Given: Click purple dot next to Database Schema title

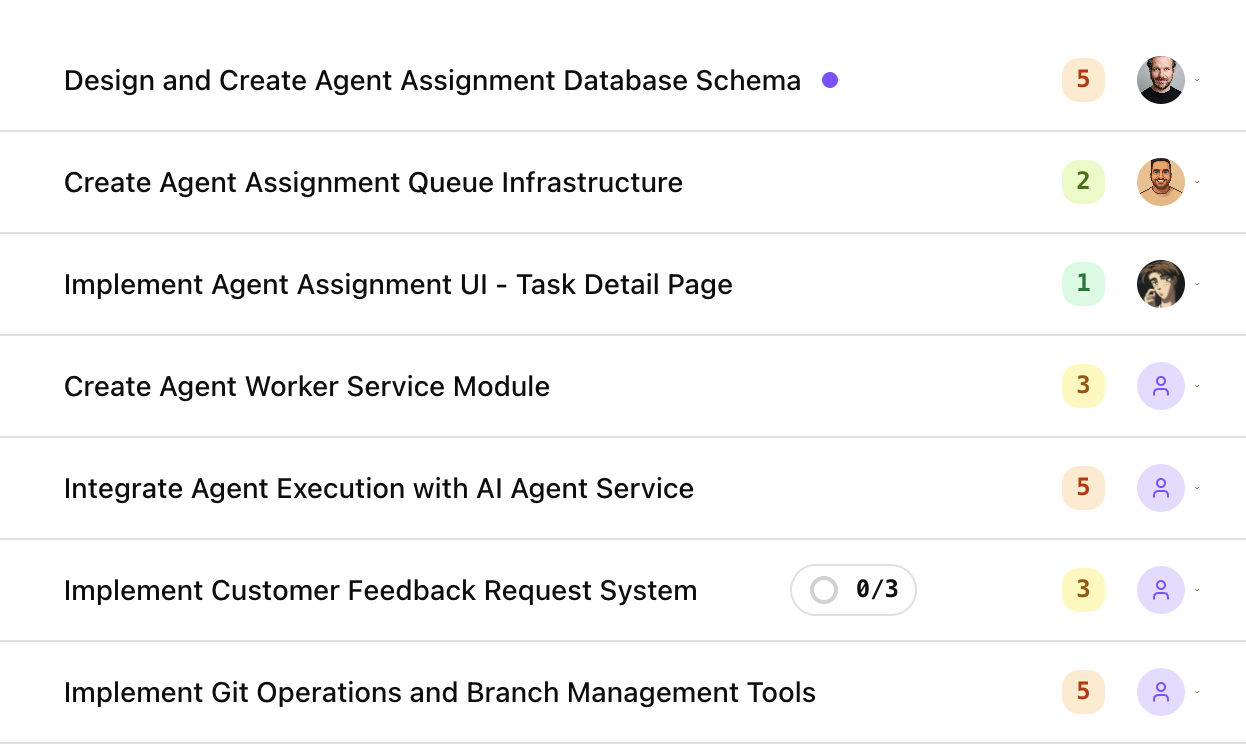Looking at the screenshot, I should click(x=829, y=80).
